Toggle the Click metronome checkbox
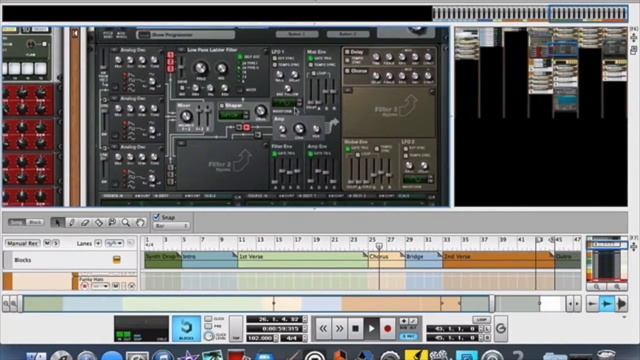 click(208, 319)
